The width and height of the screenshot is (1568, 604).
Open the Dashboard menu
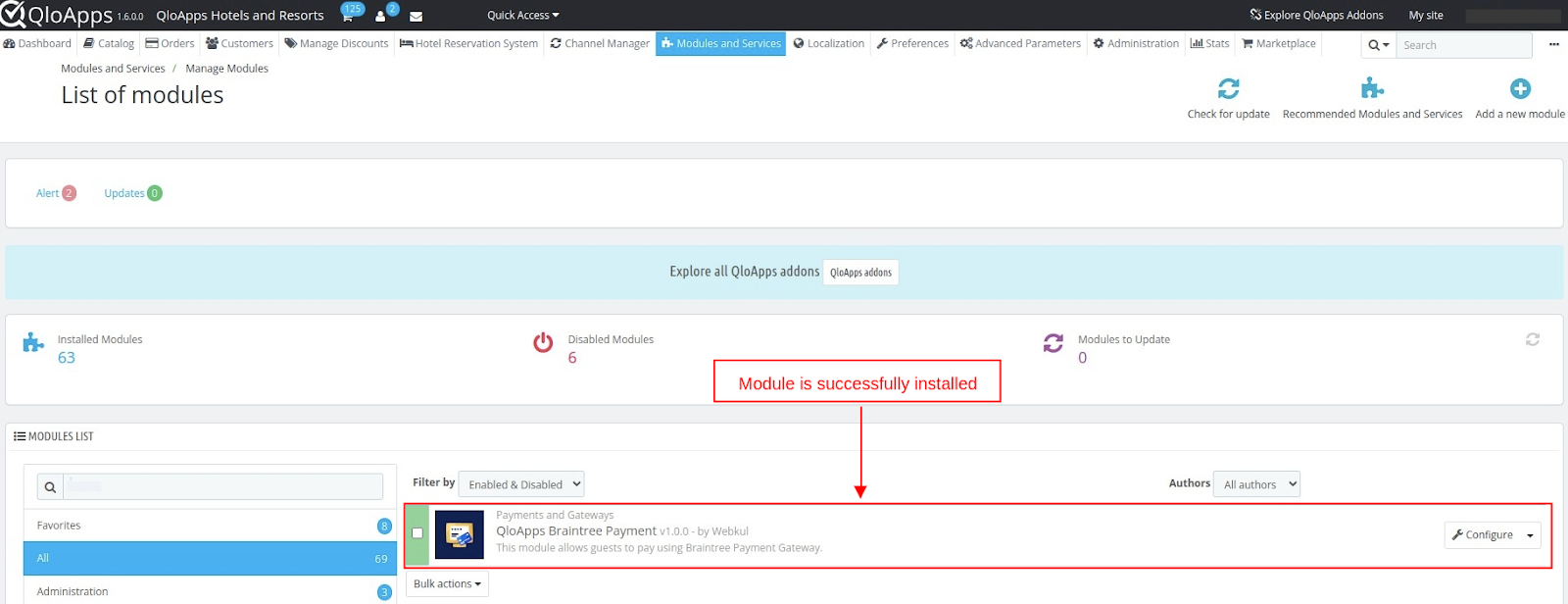click(37, 44)
